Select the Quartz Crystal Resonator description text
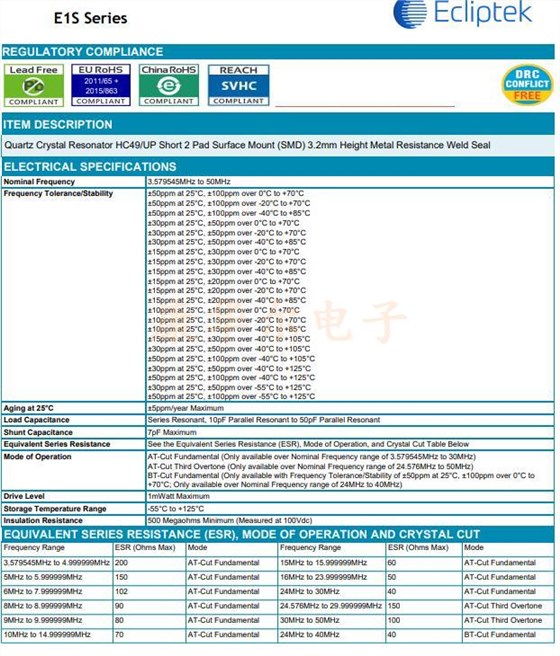Viewport: 560px width, 656px height. (x=247, y=145)
